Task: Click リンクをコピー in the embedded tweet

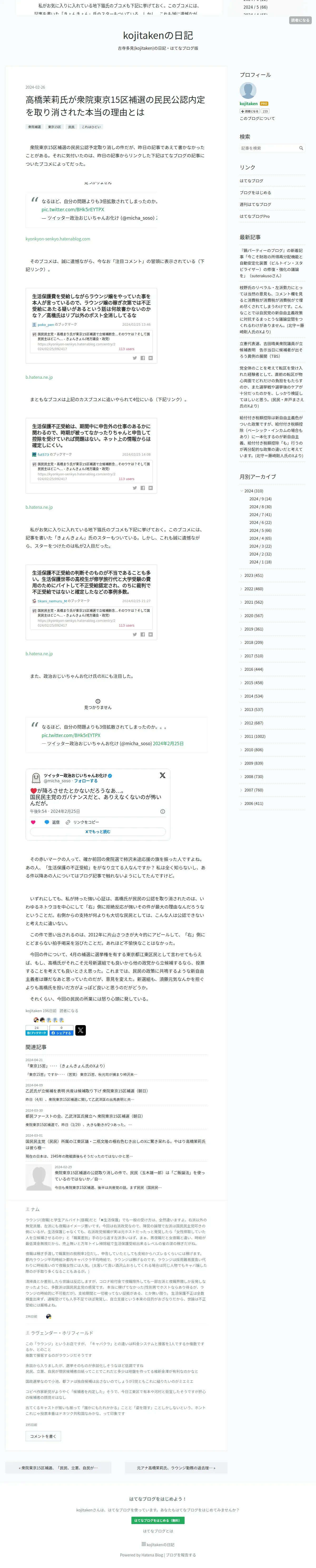Action: click(82, 822)
